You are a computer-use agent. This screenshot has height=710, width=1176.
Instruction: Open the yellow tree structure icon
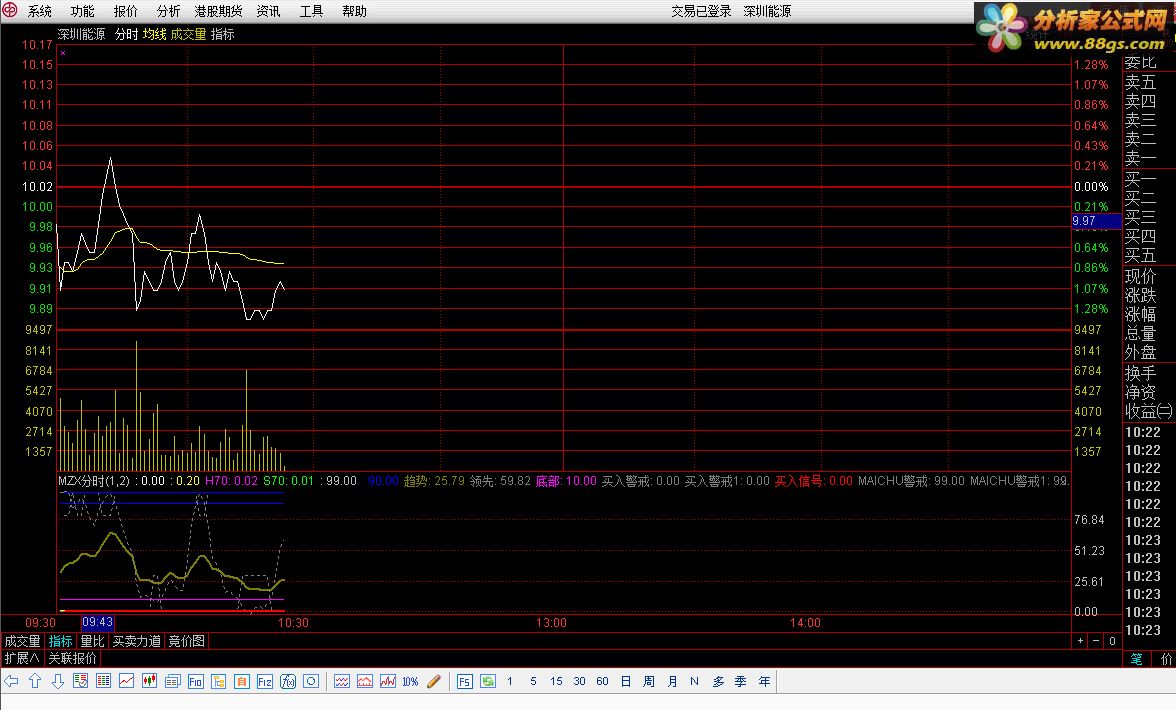coord(218,681)
